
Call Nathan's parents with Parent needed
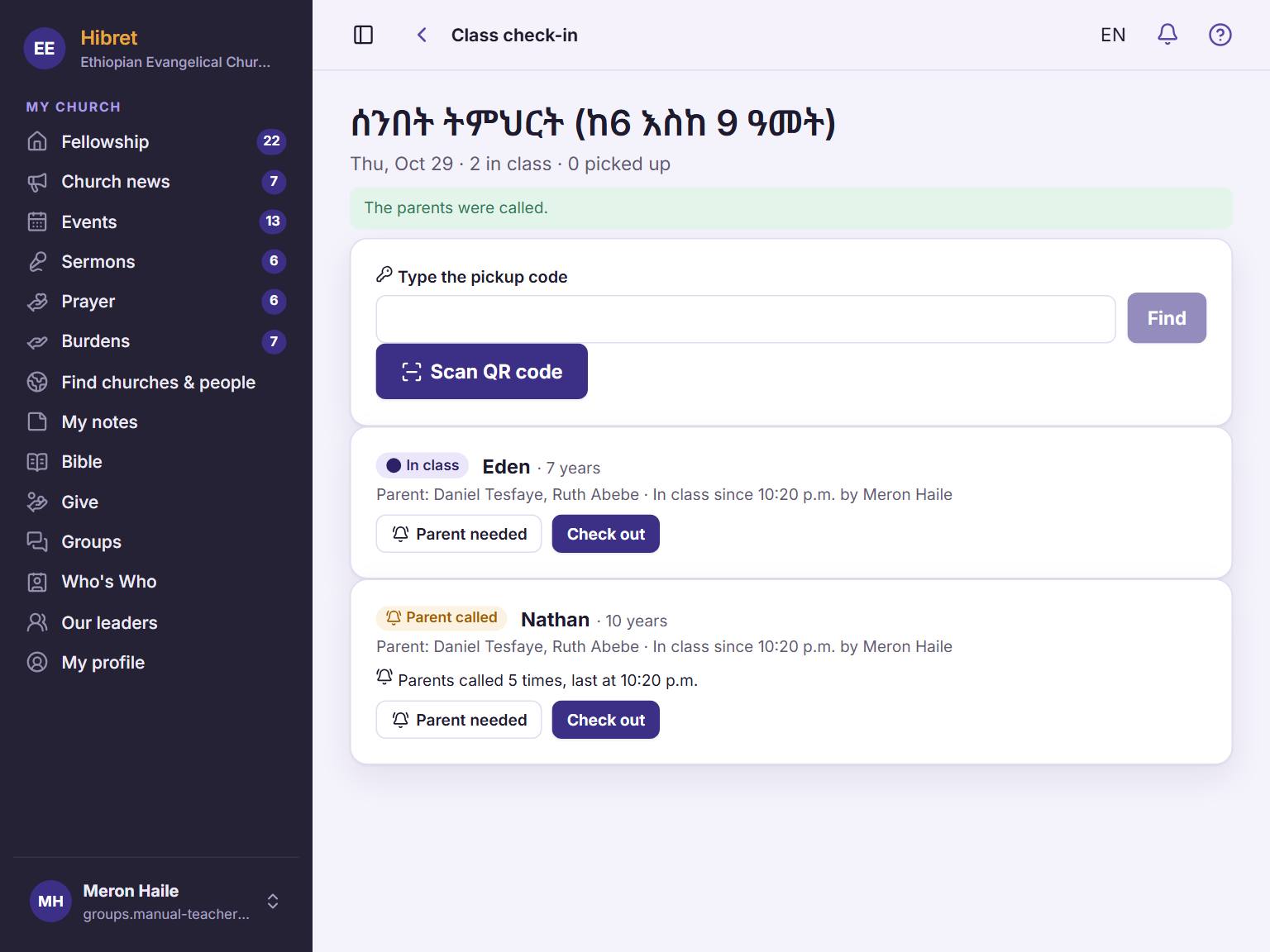(x=459, y=720)
